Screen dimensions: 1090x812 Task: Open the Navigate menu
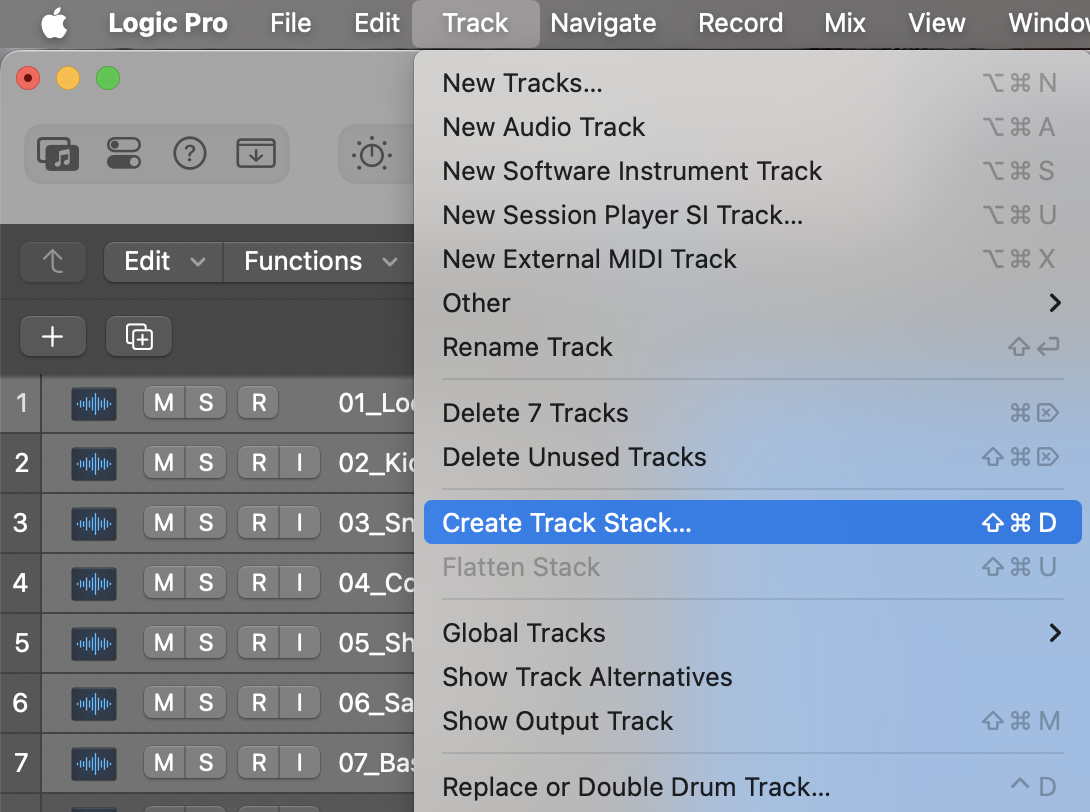coord(603,23)
